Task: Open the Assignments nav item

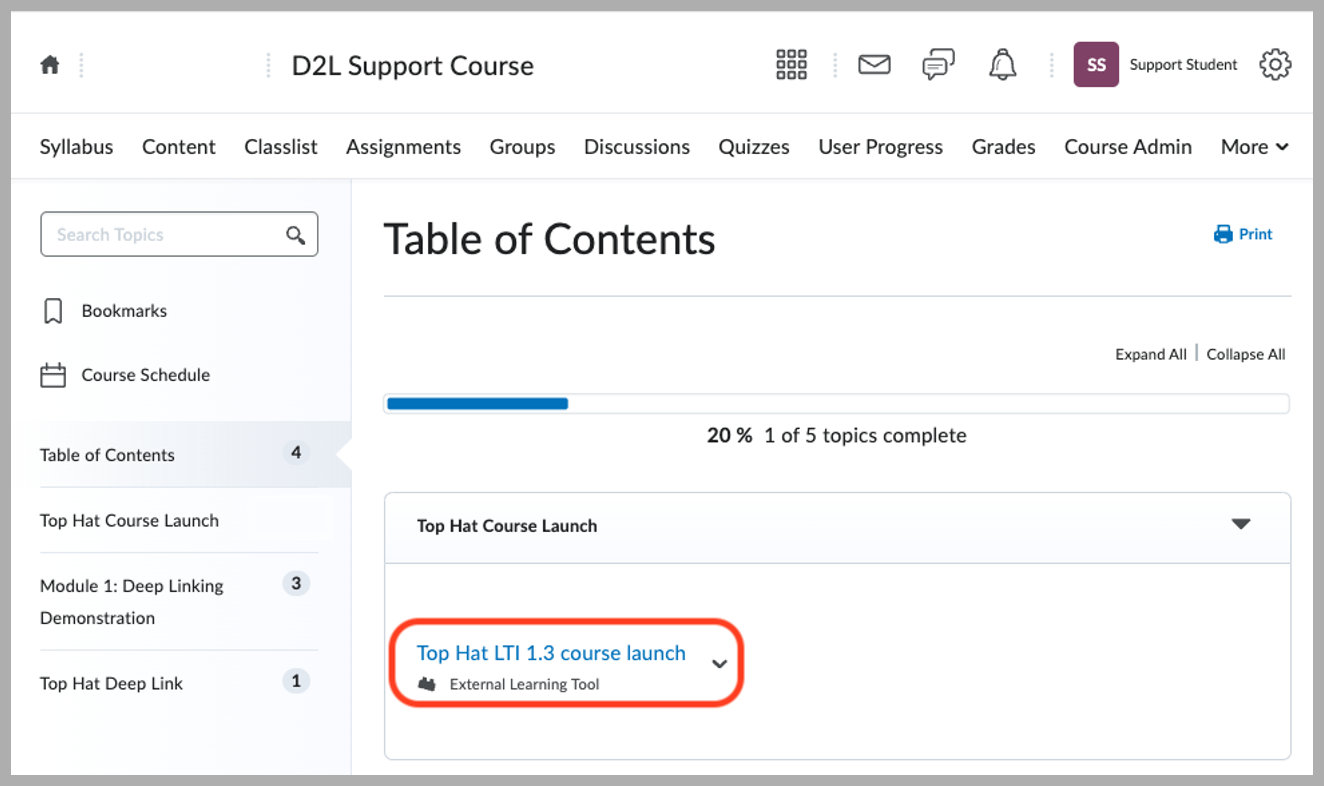Action: pyautogui.click(x=403, y=147)
